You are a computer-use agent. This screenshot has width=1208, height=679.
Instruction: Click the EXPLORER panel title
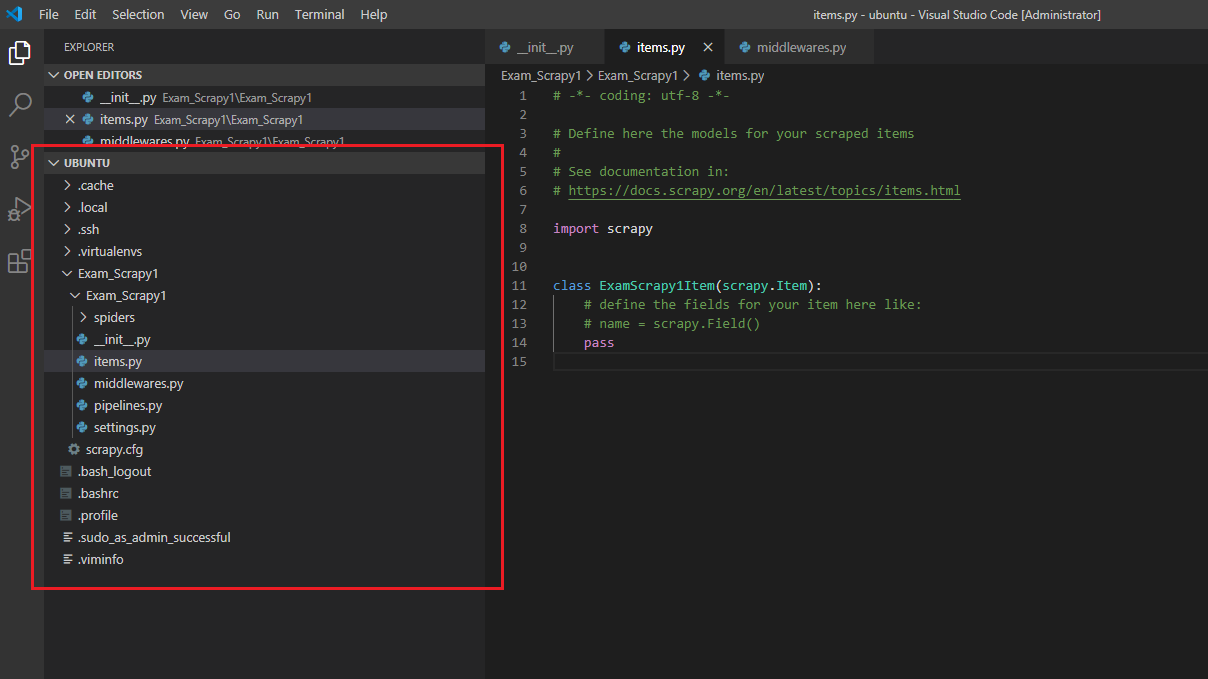tap(89, 47)
